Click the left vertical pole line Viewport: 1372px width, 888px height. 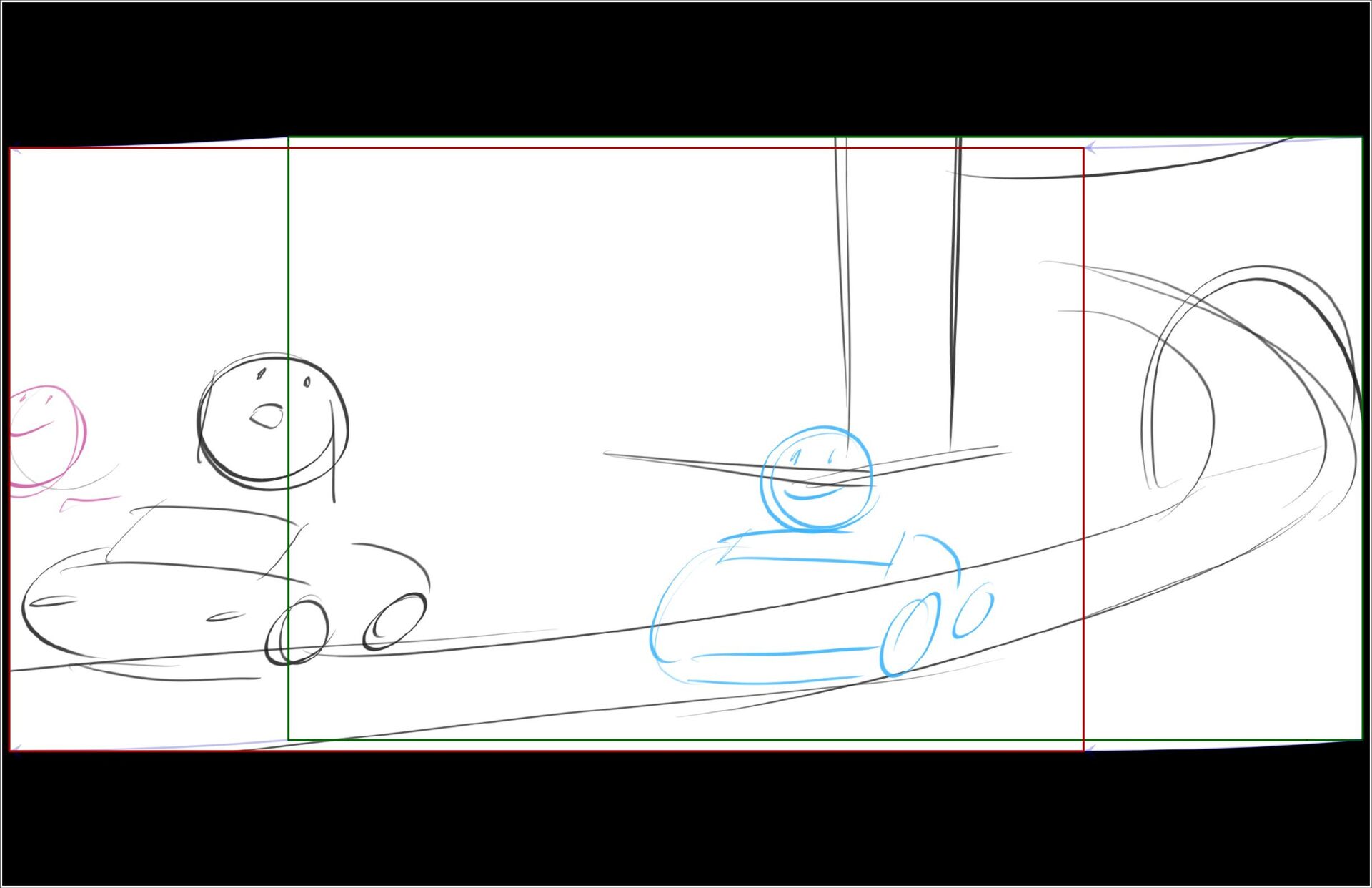click(846, 286)
